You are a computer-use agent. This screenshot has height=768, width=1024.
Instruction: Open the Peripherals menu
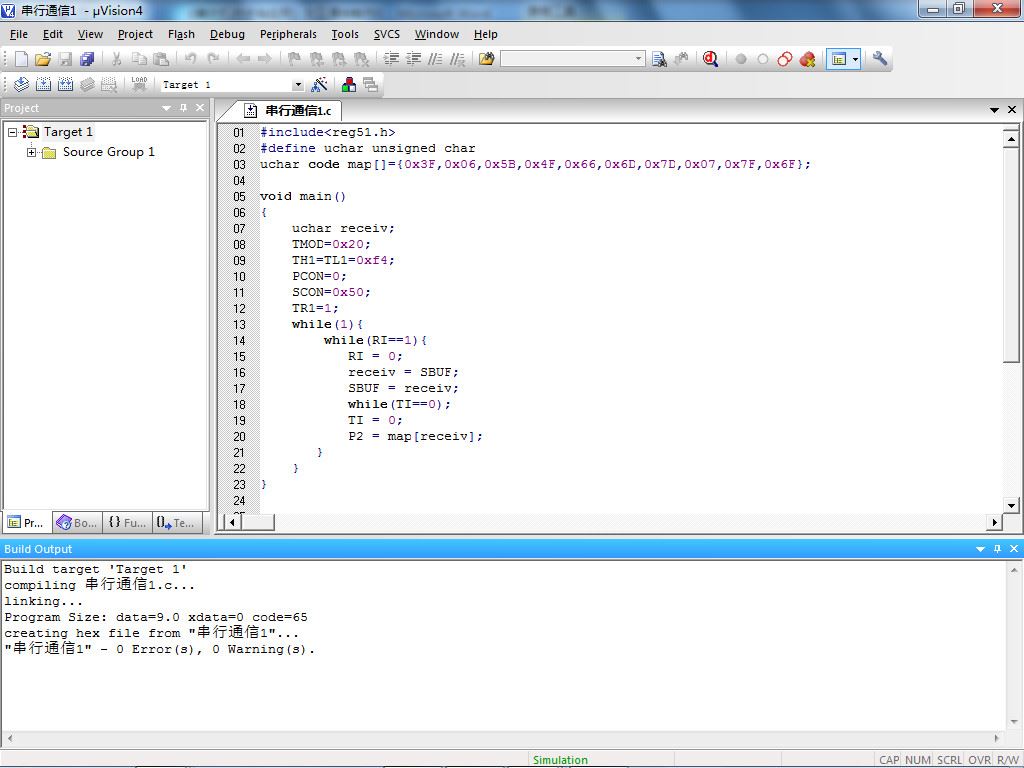pos(288,34)
